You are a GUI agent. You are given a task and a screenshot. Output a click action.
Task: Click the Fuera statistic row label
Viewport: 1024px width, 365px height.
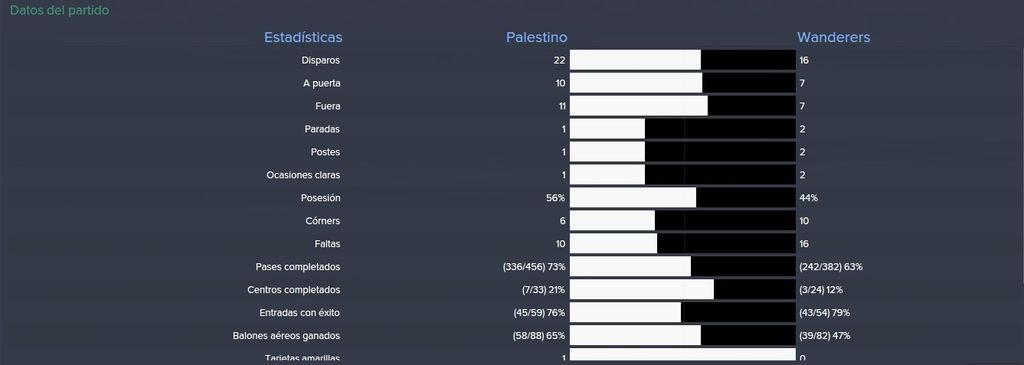coord(328,106)
